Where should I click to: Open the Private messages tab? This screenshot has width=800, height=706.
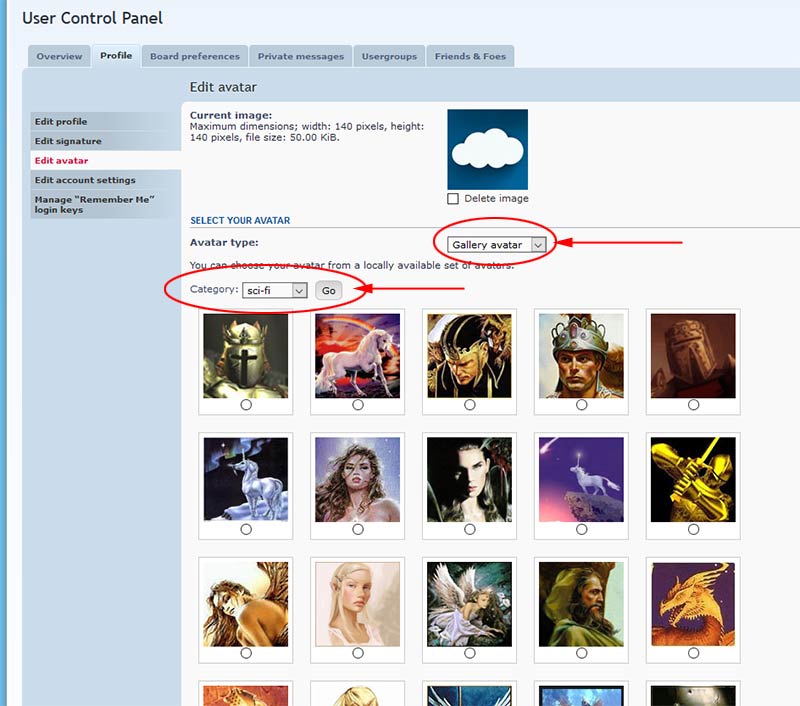pyautogui.click(x=301, y=56)
